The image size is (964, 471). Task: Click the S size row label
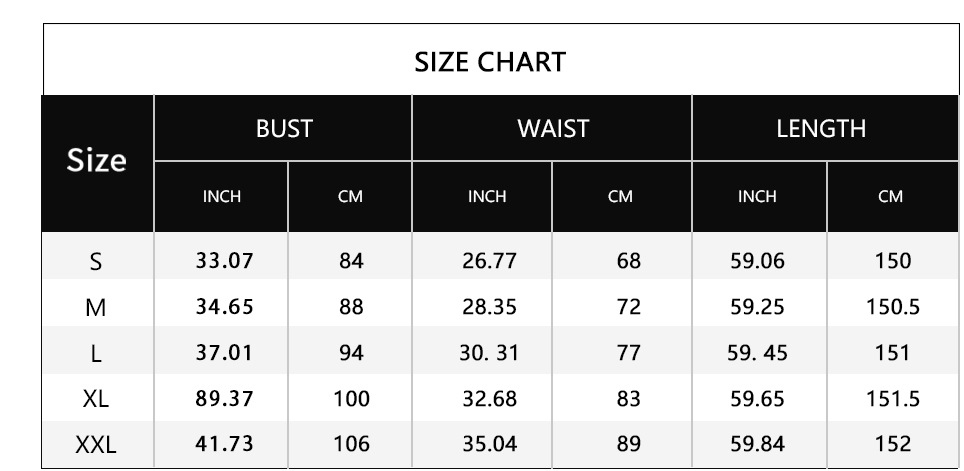[x=96, y=262]
